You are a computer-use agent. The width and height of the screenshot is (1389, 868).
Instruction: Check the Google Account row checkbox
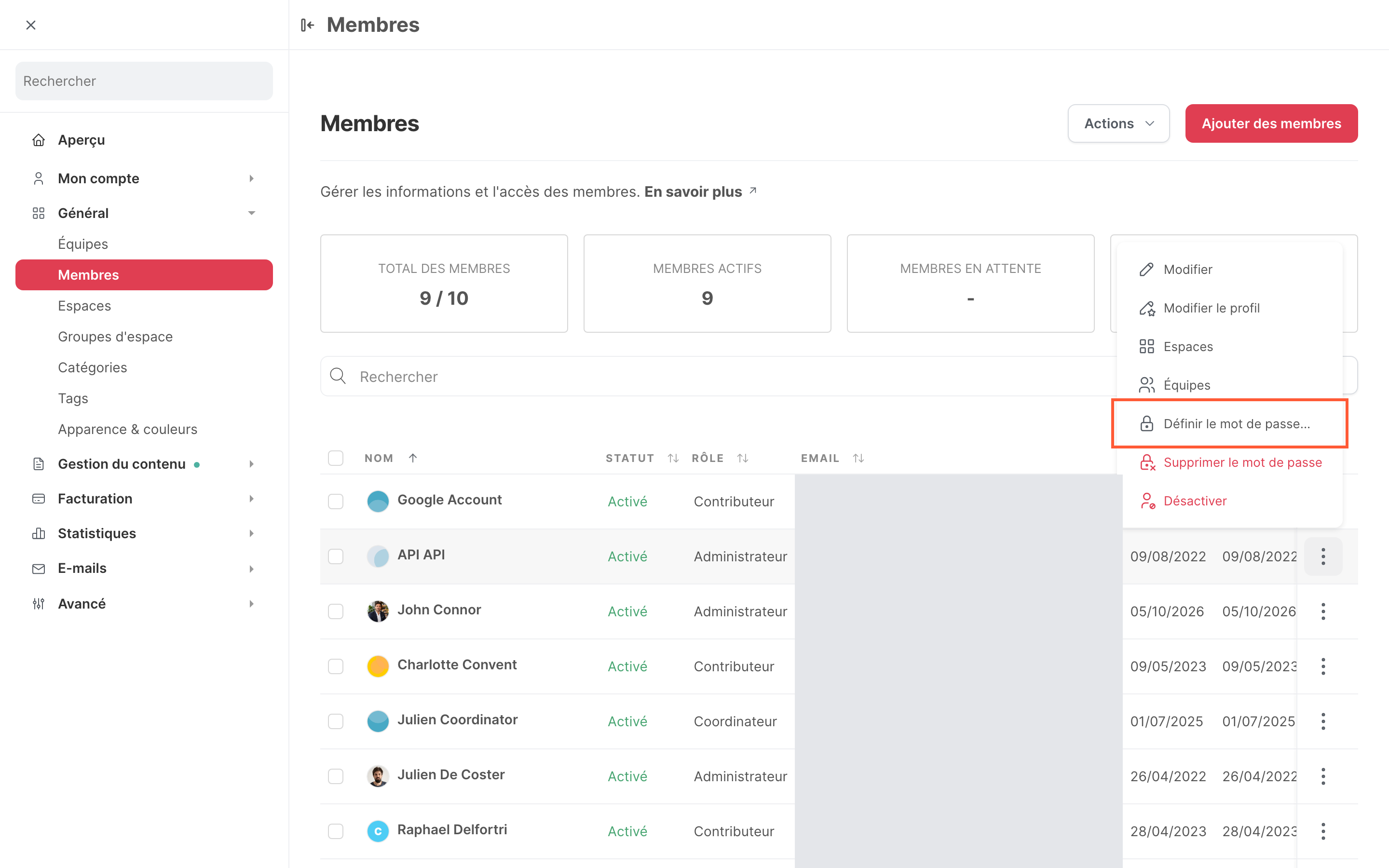pos(336,502)
